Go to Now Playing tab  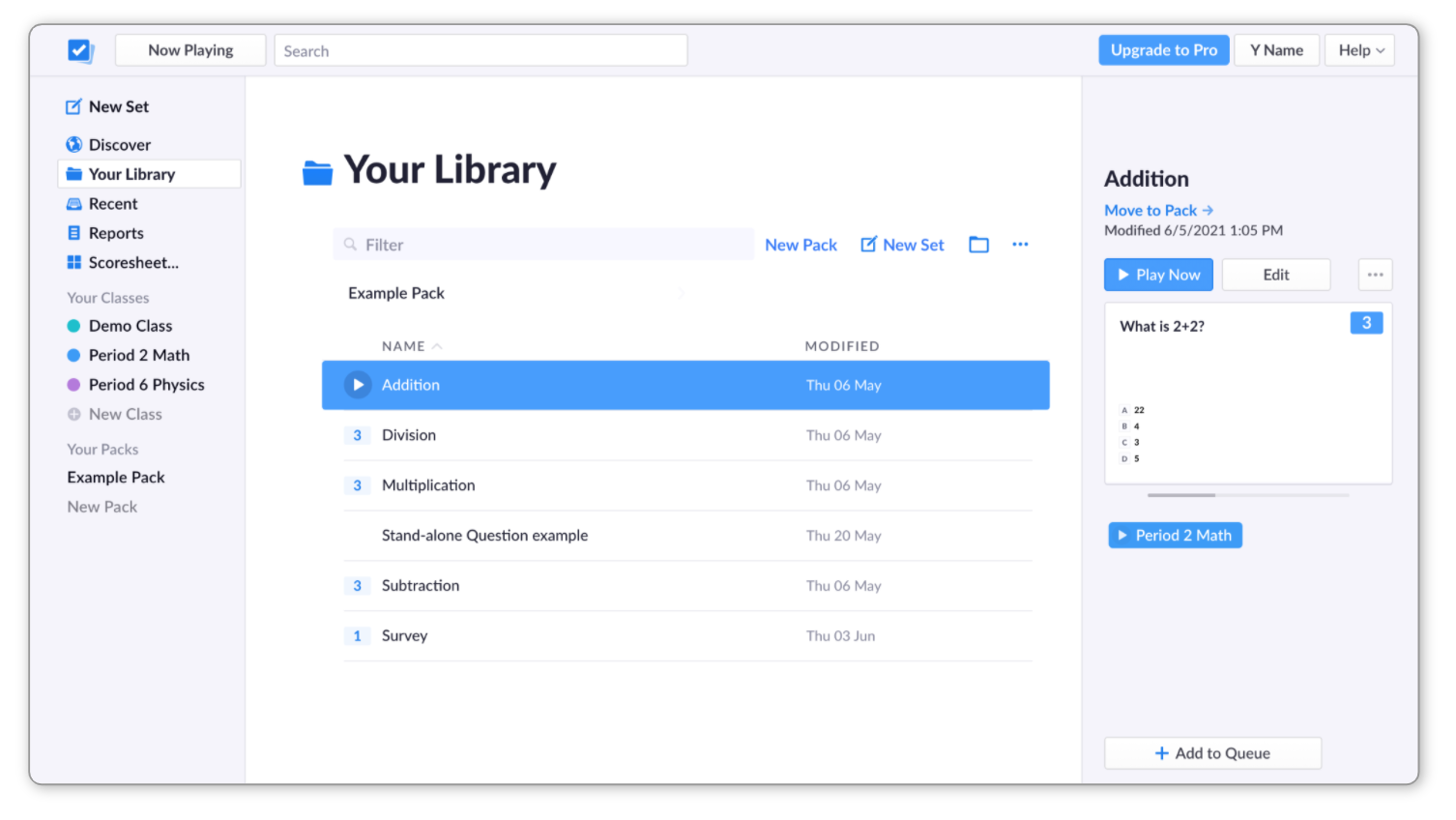pyautogui.click(x=190, y=50)
